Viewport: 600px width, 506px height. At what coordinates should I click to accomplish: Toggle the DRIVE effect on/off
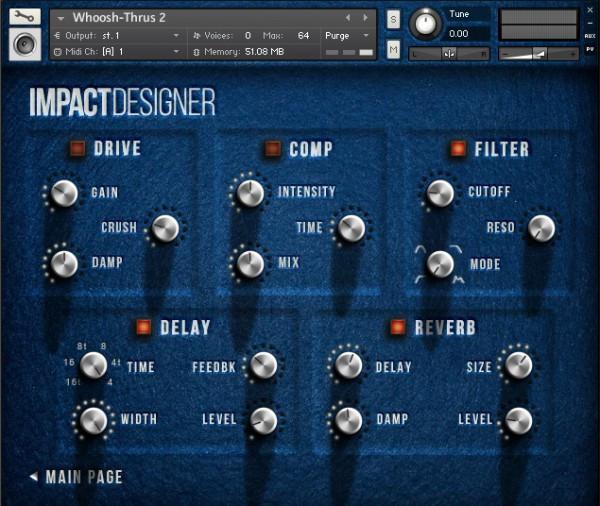coord(77,149)
